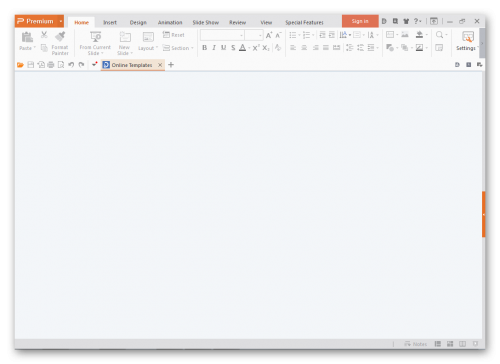The image size is (500, 364).
Task: Align text right
Action: pyautogui.click(x=315, y=48)
